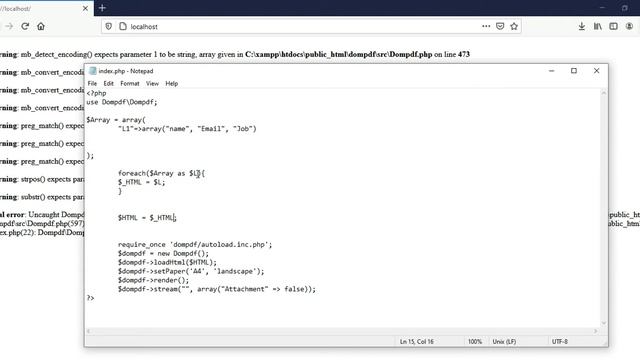Click the require_once autoload line
The width and height of the screenshot is (640, 360).
click(x=195, y=244)
